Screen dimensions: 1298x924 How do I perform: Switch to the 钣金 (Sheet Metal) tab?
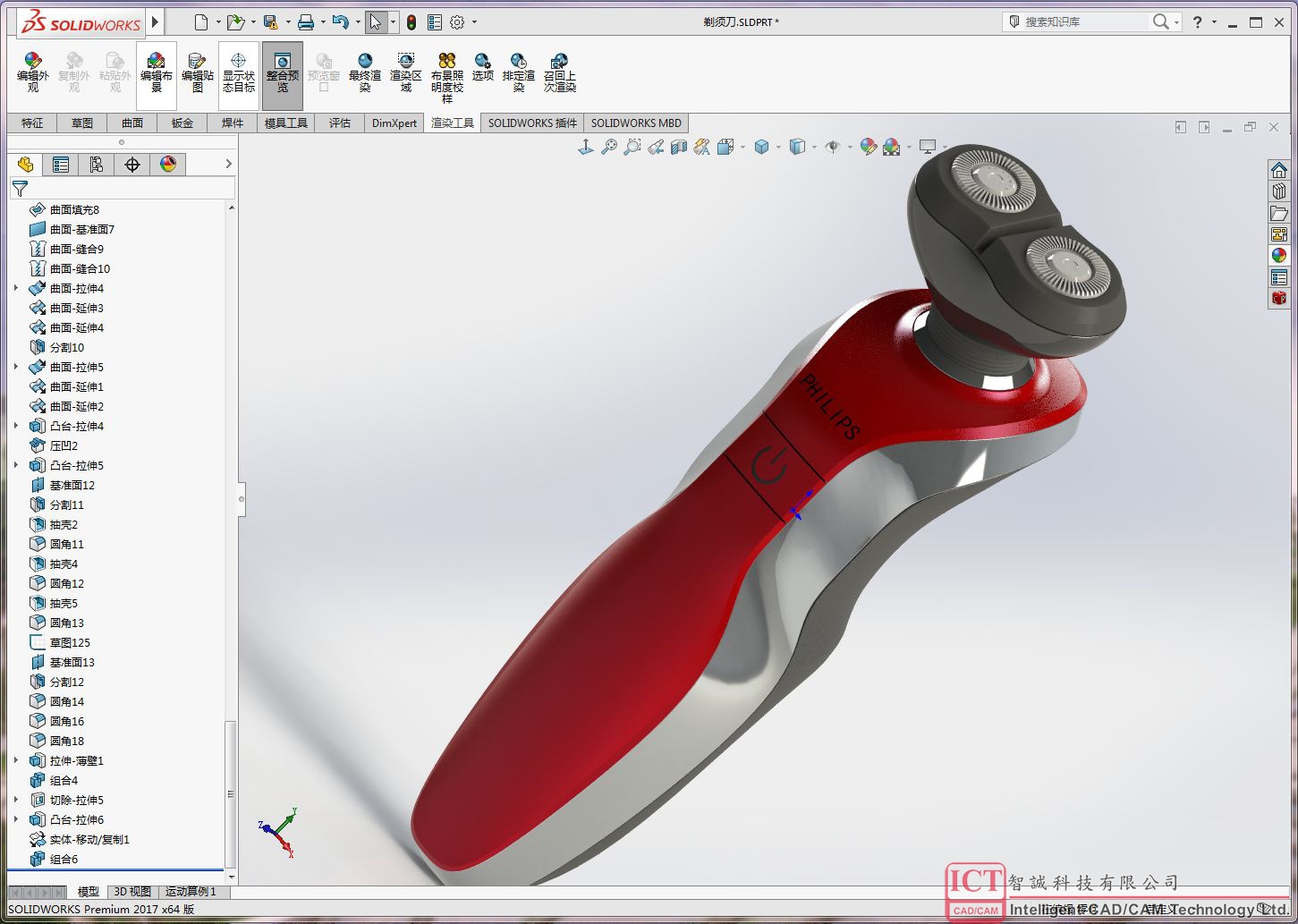[x=182, y=123]
